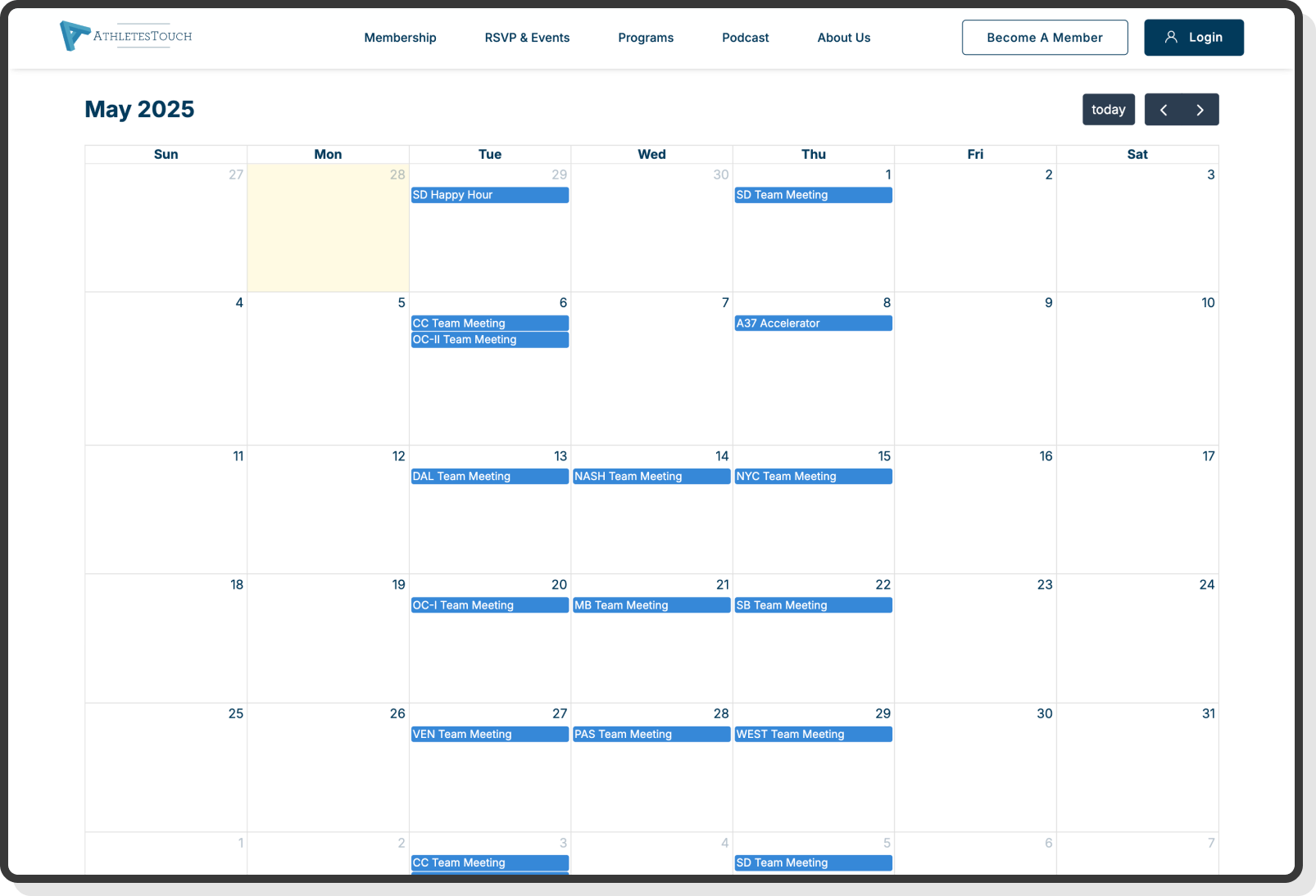The width and height of the screenshot is (1316, 896).
Task: Open the About Us page
Action: click(x=843, y=38)
